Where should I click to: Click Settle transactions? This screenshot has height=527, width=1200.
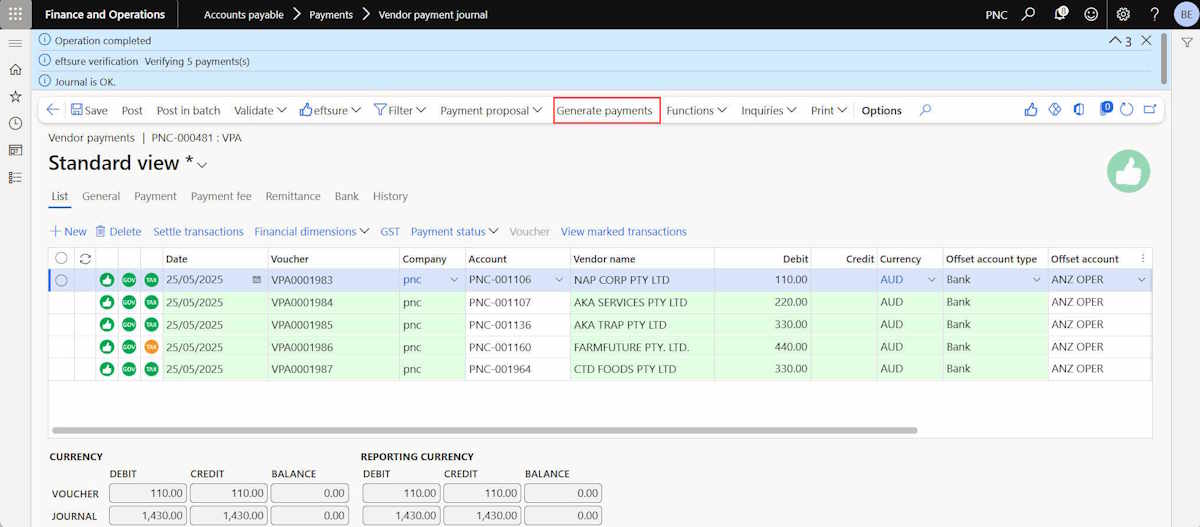pos(198,231)
